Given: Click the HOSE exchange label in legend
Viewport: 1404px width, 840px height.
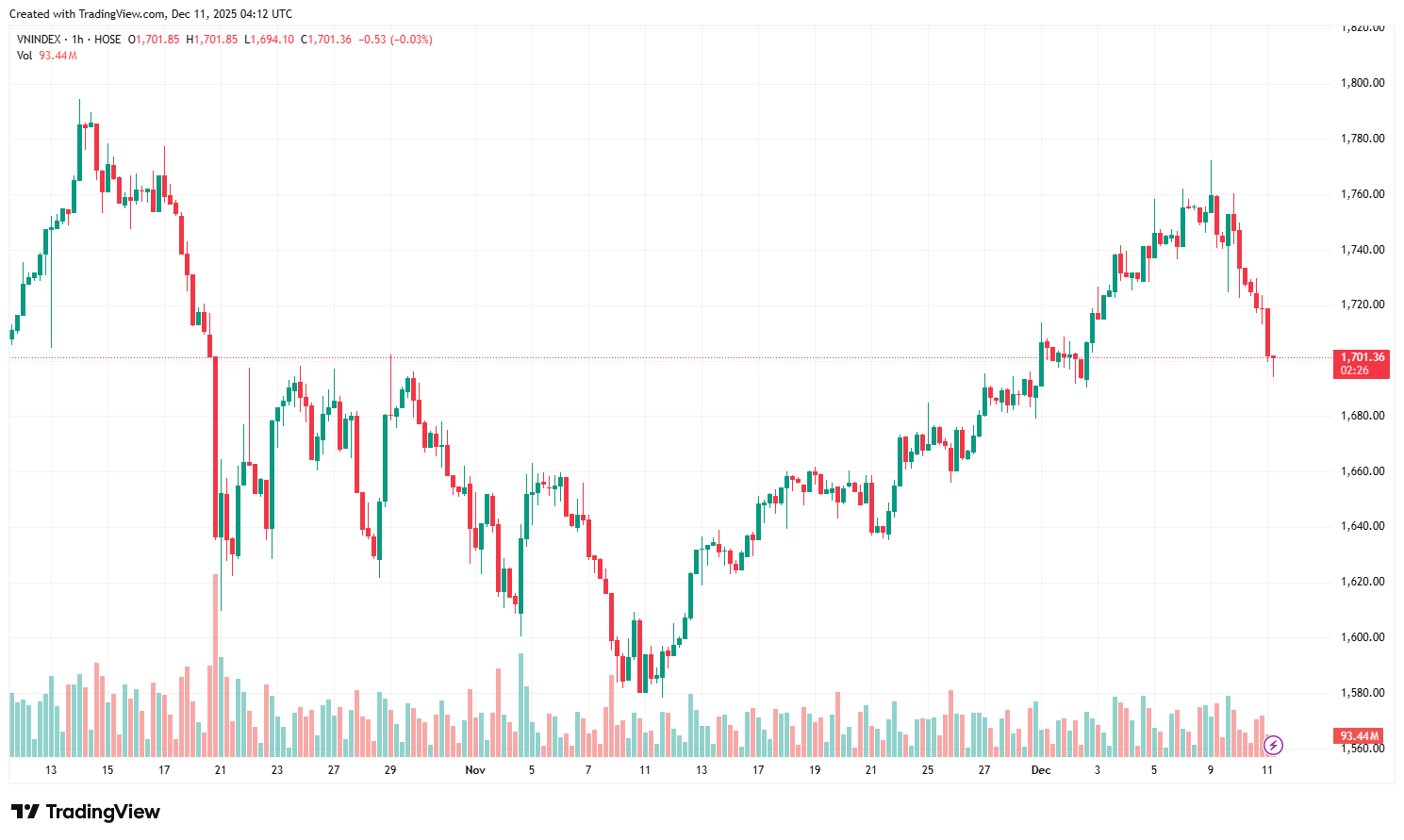Looking at the screenshot, I should [107, 40].
